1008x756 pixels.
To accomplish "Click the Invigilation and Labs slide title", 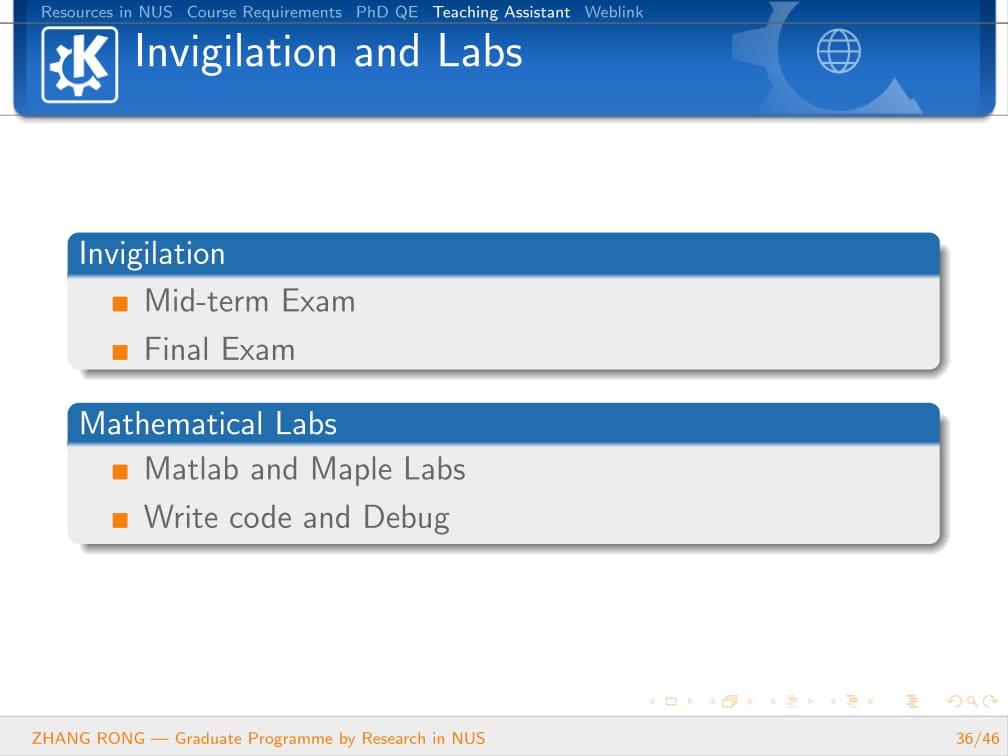I will pos(328,51).
